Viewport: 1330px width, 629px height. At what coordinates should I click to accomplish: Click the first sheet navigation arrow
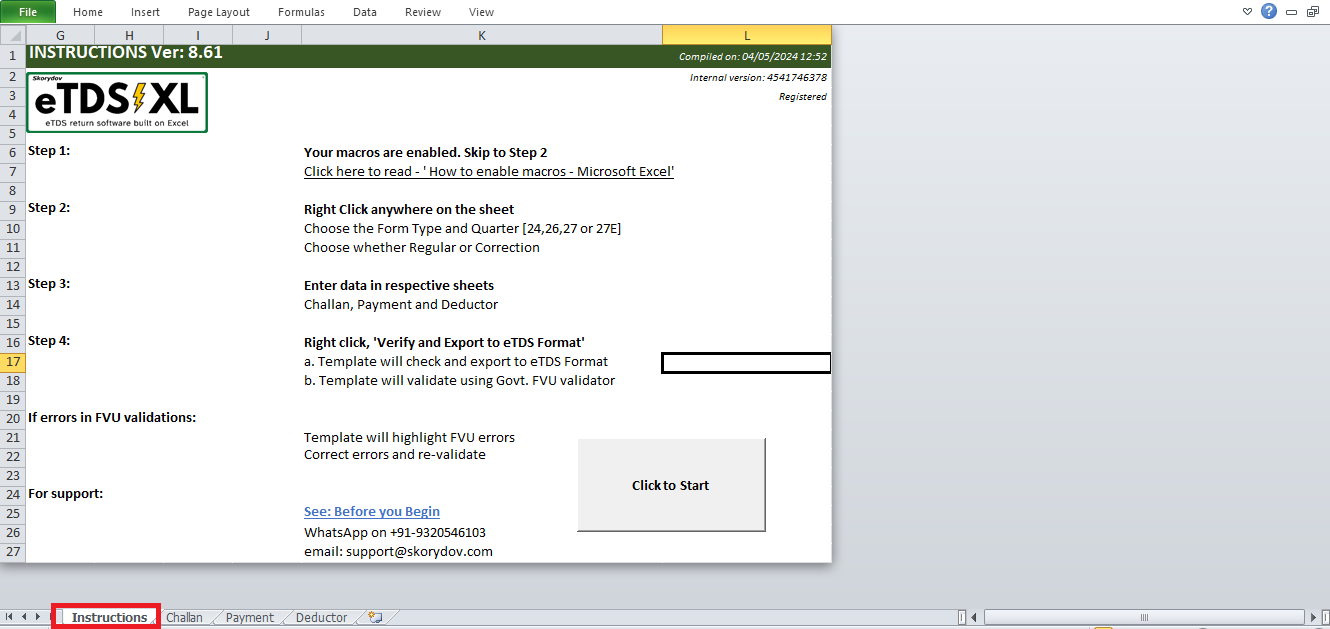coord(10,617)
